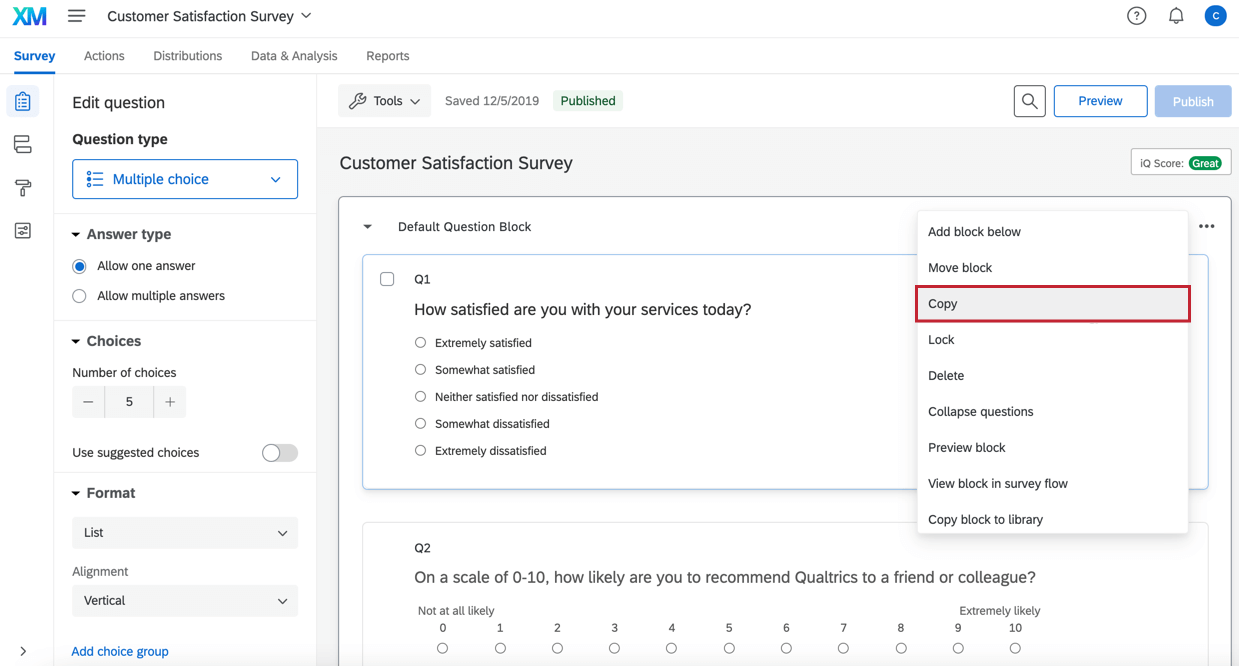
Task: Toggle the Use suggested choices switch
Action: coord(279,453)
